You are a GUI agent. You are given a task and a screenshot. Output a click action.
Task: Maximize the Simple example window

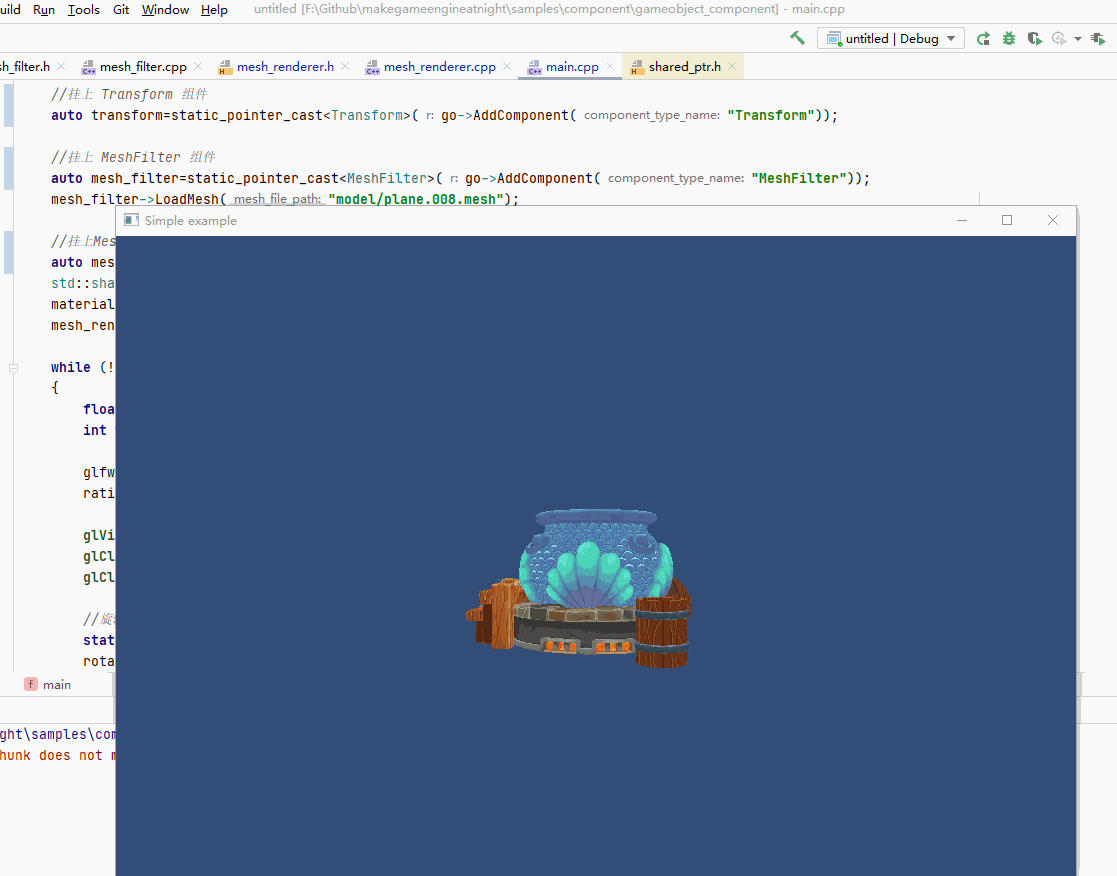pos(1007,221)
